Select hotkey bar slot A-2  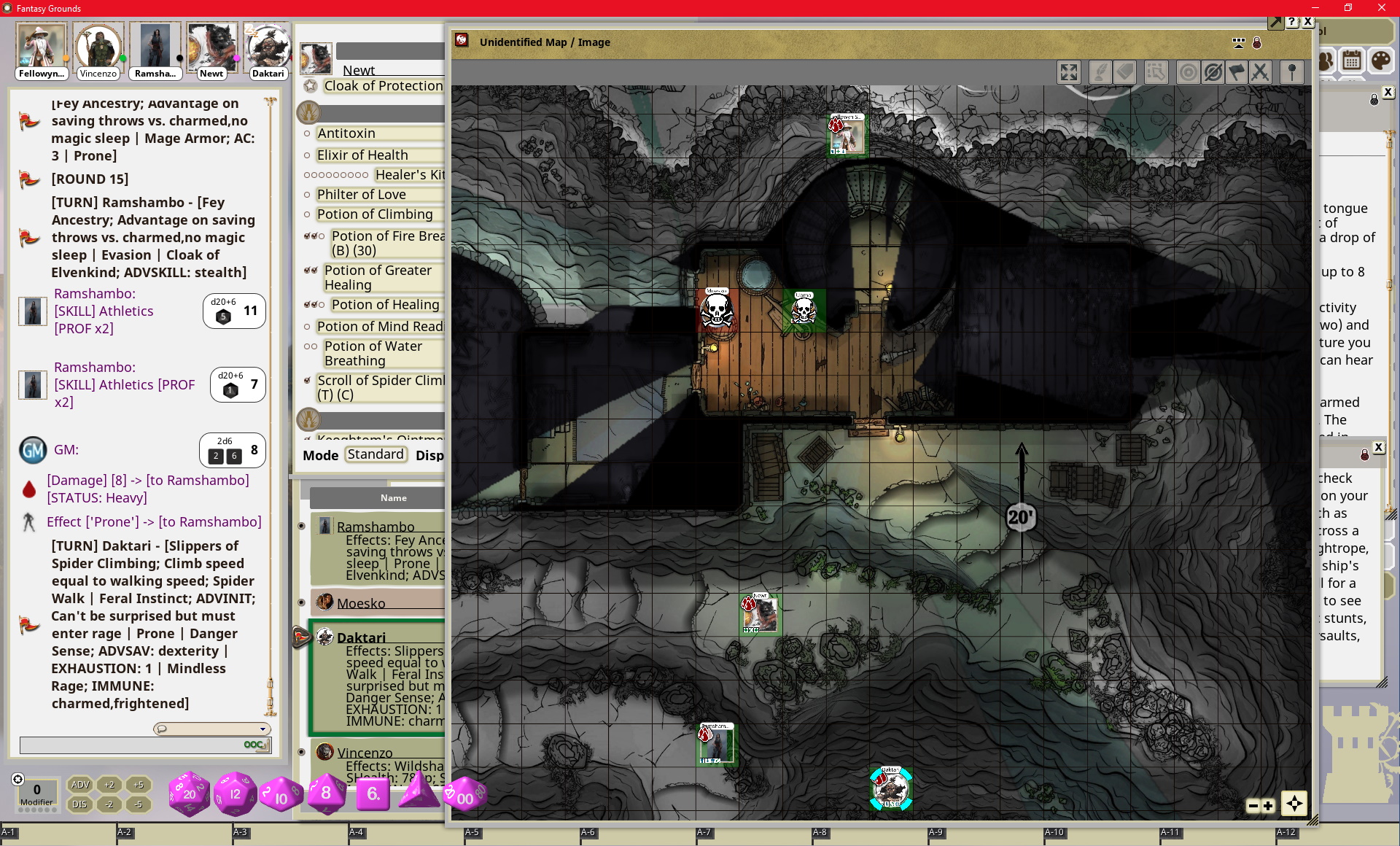coord(174,836)
